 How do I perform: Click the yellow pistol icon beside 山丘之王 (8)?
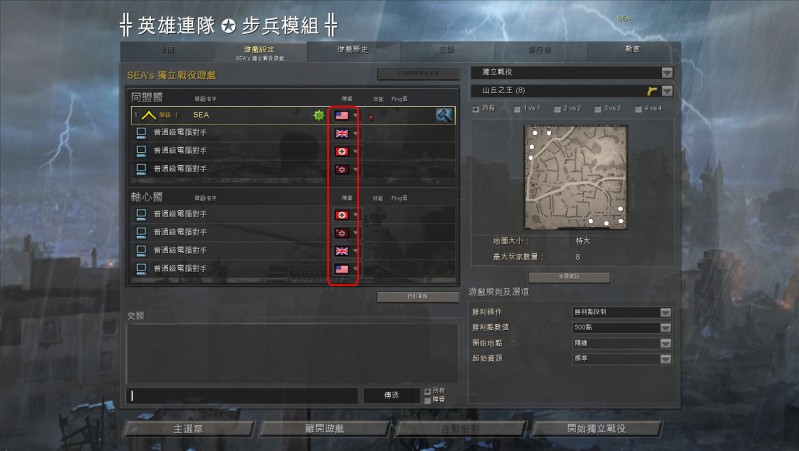tap(652, 91)
